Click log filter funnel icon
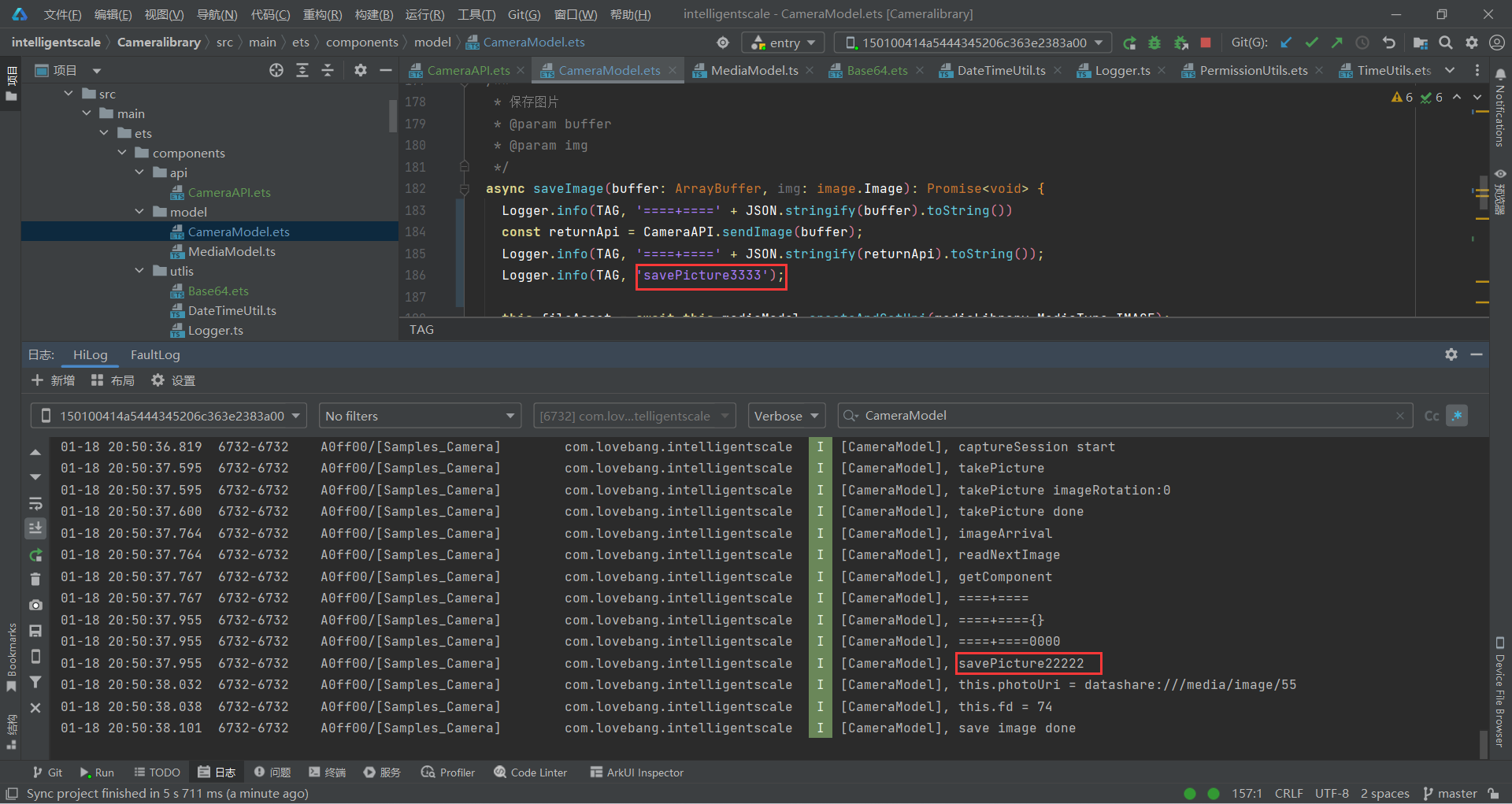The image size is (1512, 804). click(35, 682)
